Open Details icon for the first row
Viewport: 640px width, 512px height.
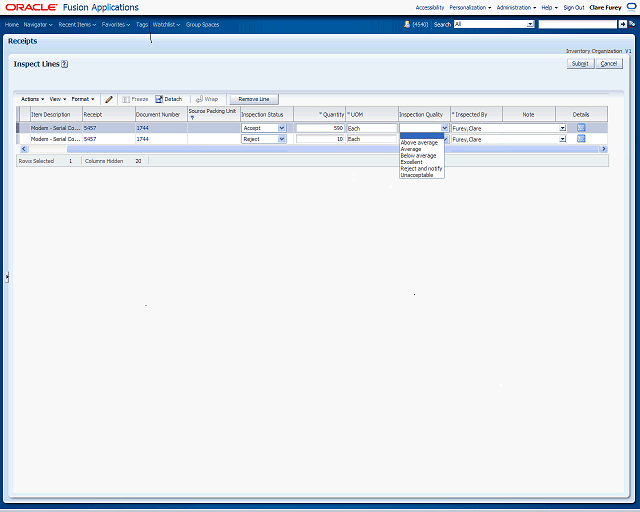point(581,128)
